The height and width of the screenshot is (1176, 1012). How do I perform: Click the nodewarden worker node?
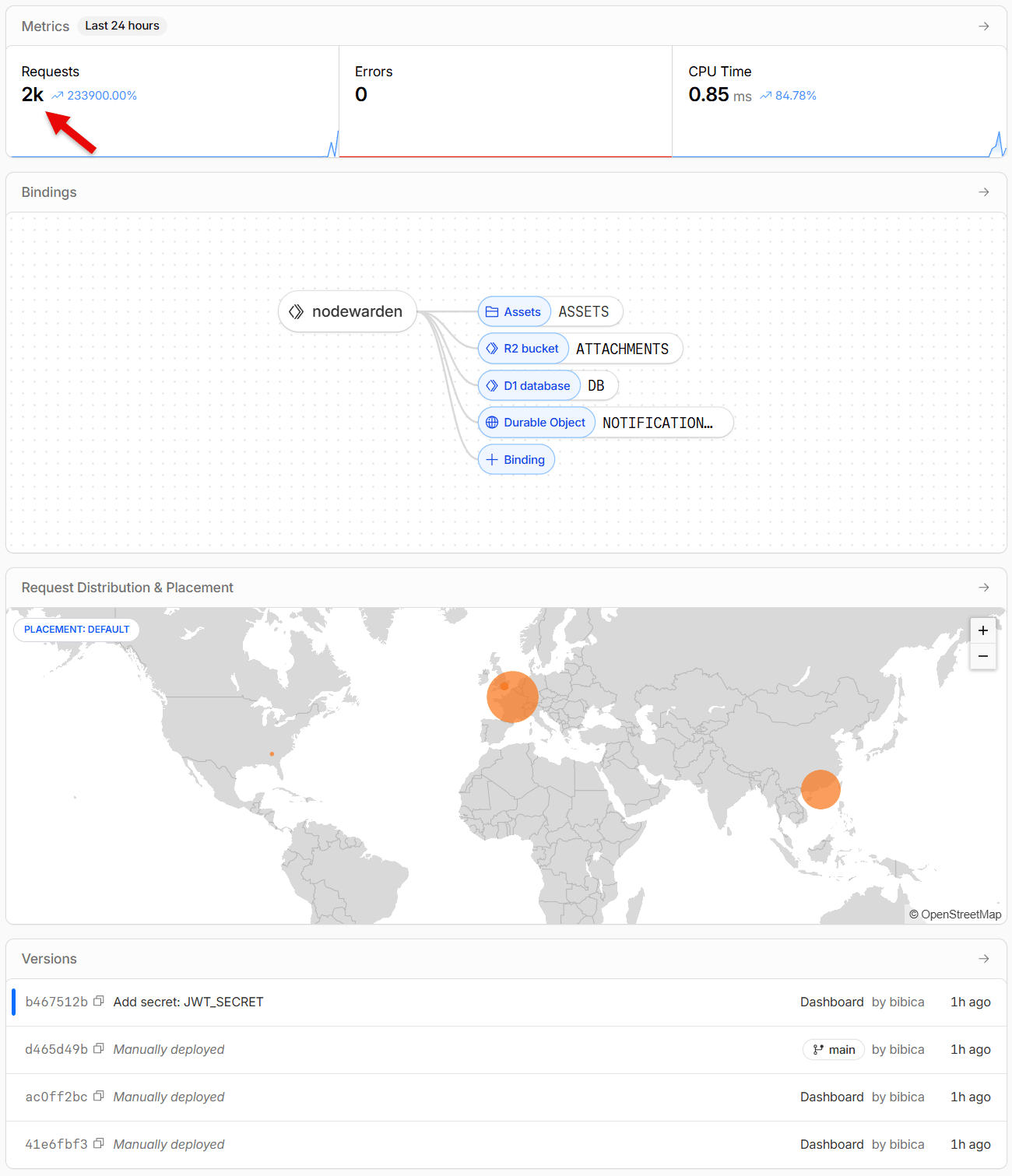click(347, 311)
